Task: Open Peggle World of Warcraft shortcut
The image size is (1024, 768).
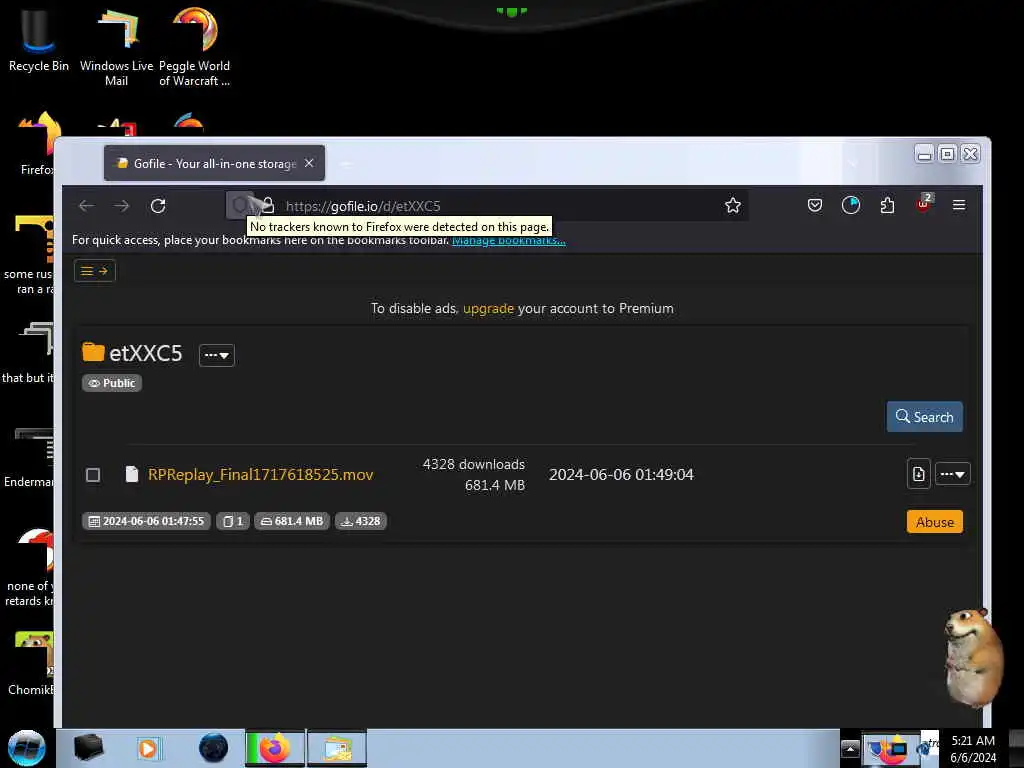Action: click(x=194, y=47)
